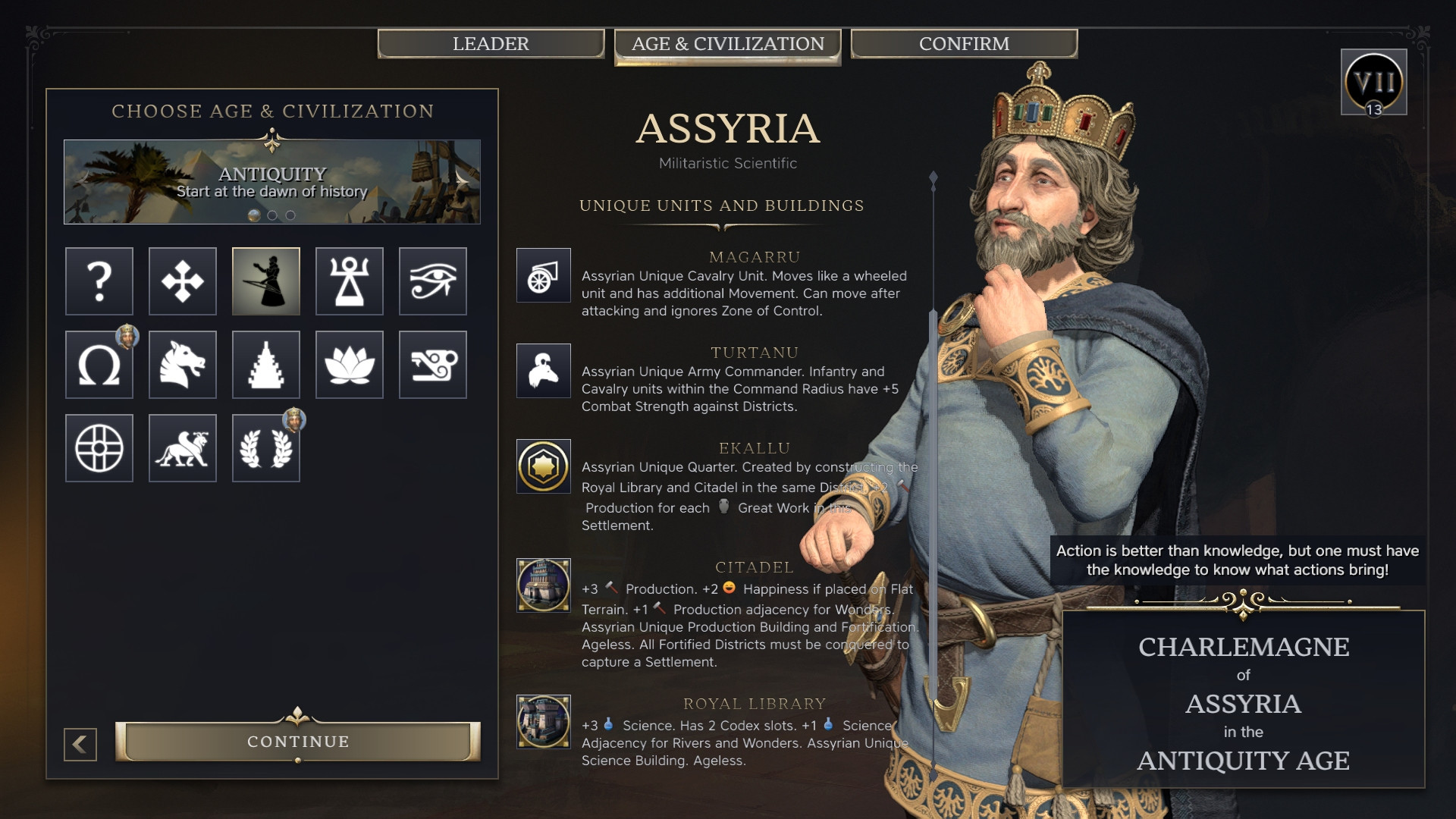Open the Civilization VII badge icon
This screenshot has height=819, width=1456.
[x=1373, y=83]
